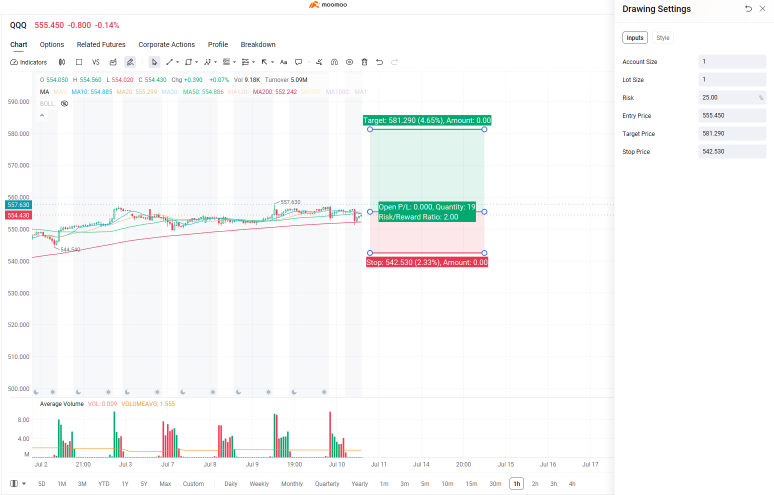774x495 pixels.
Task: Expand the pattern tool dropdown arrow
Action: tap(216, 62)
